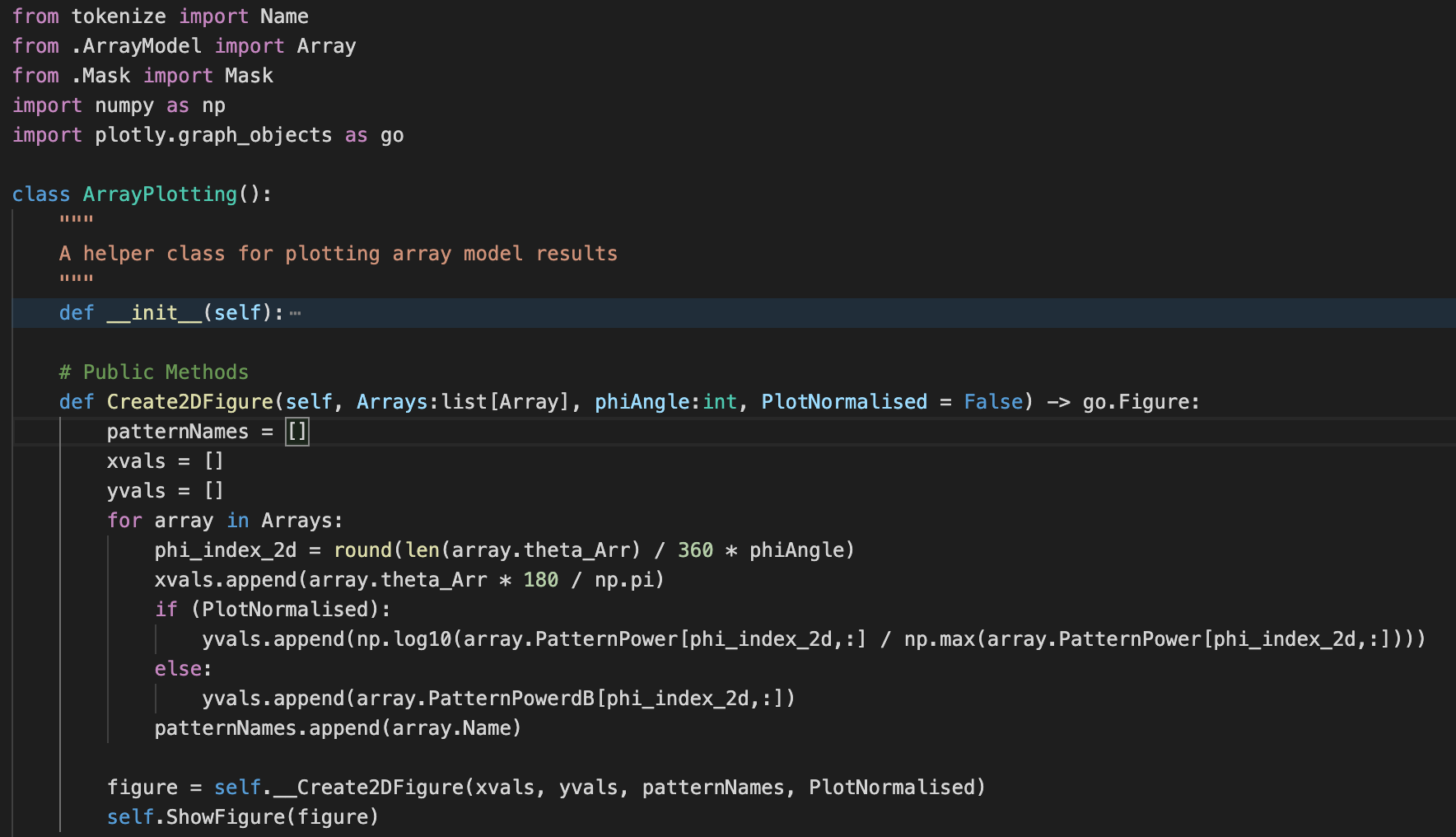The width and height of the screenshot is (1456, 837).
Task: Click the ellipsis after def __init__(self):
Action: pos(295,313)
